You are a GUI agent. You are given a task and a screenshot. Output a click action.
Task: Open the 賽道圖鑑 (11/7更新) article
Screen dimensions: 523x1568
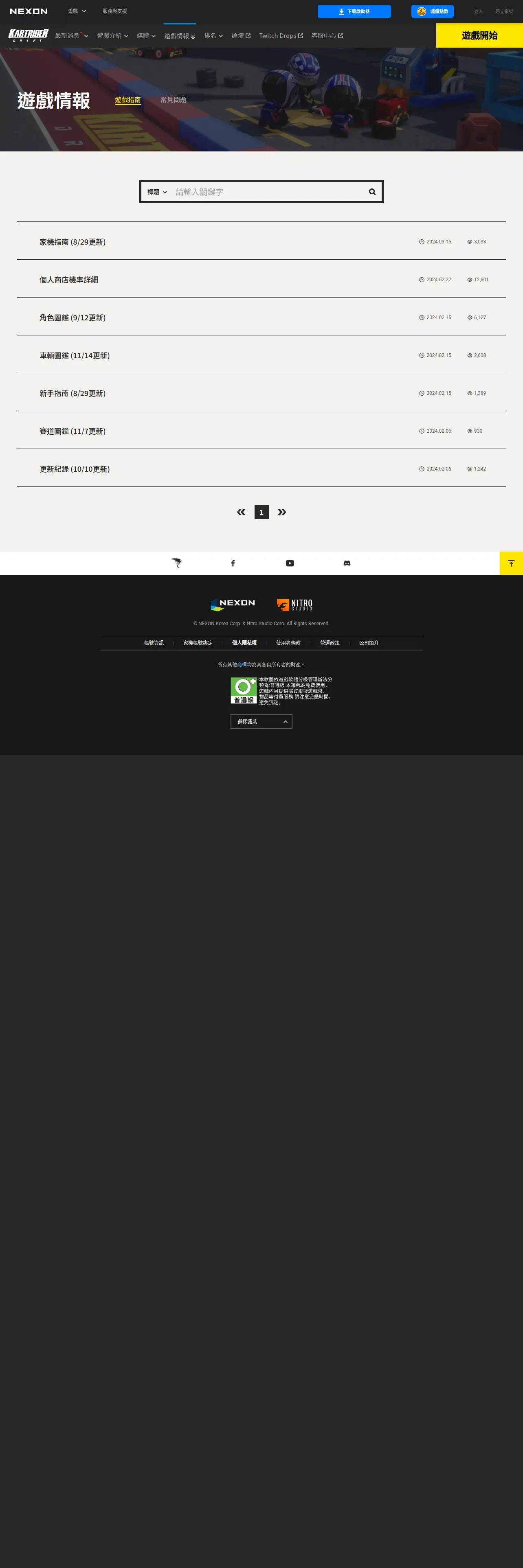[x=73, y=431]
